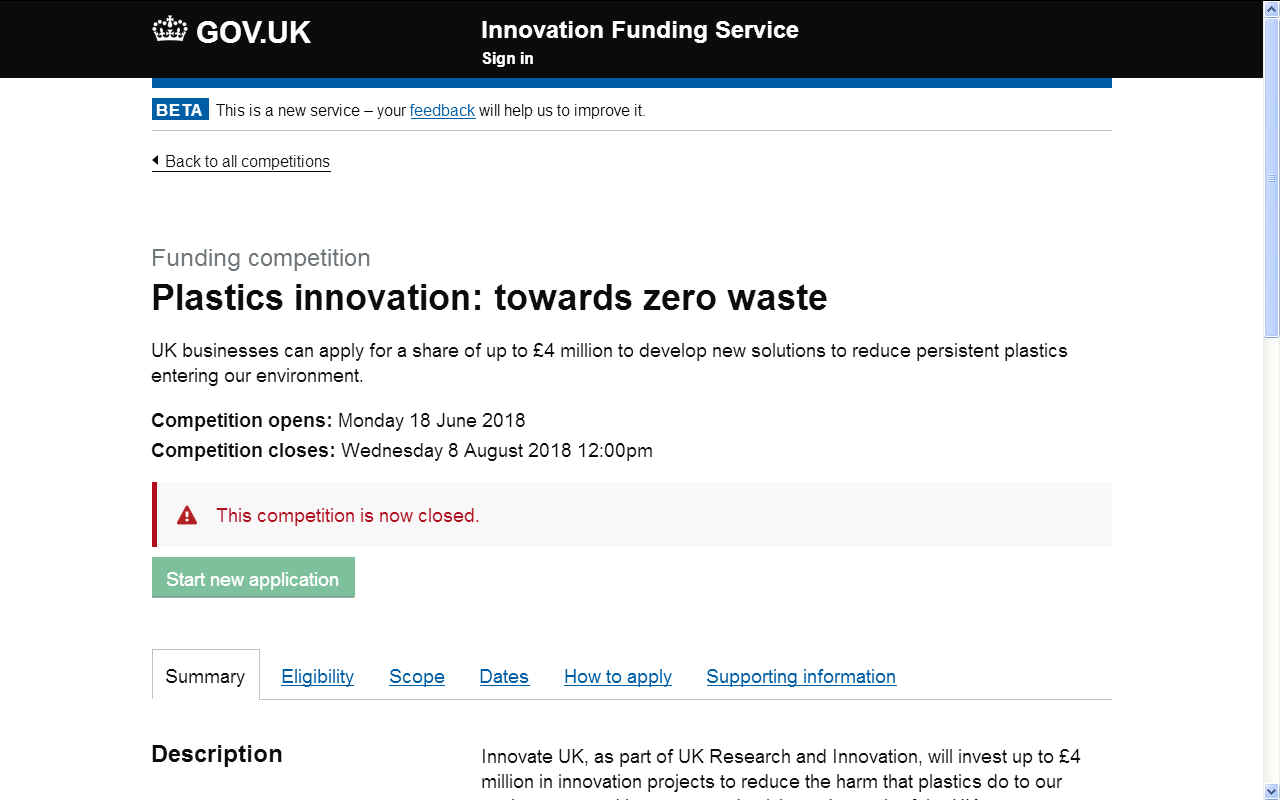
Task: Switch to the Scope tab
Action: point(417,676)
